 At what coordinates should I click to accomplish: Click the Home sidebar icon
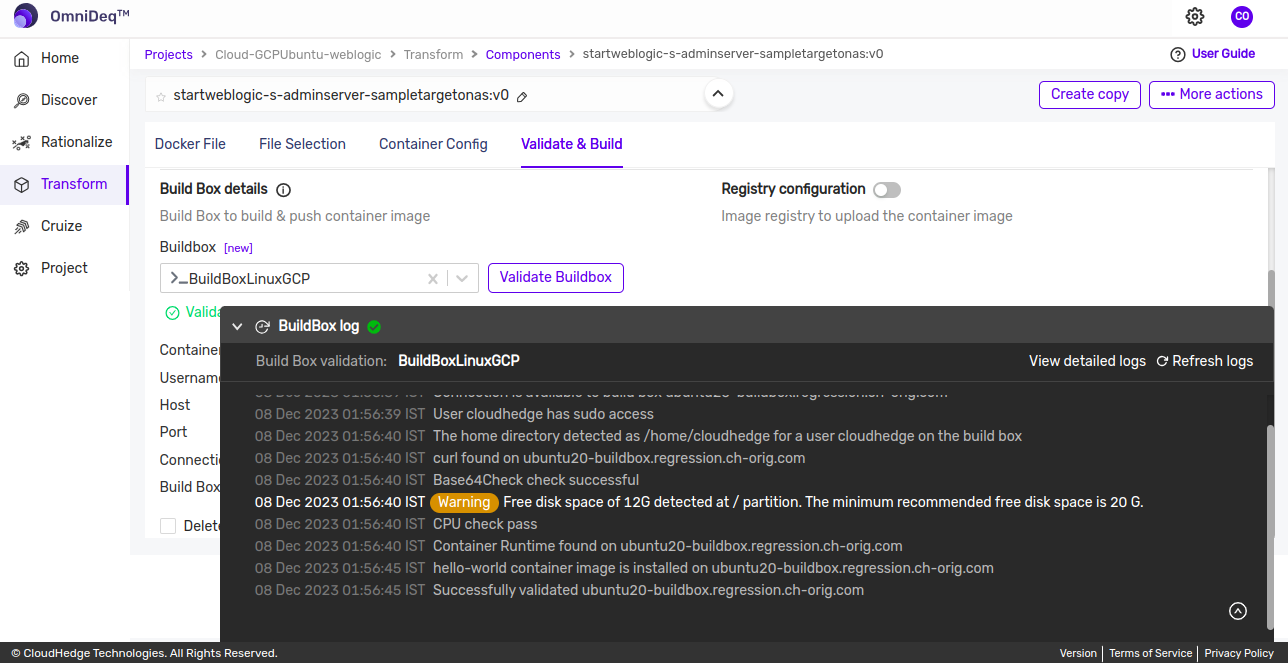(21, 59)
